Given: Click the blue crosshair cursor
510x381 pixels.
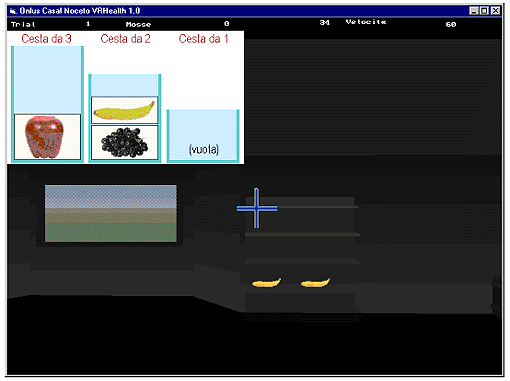Looking at the screenshot, I should (x=257, y=208).
